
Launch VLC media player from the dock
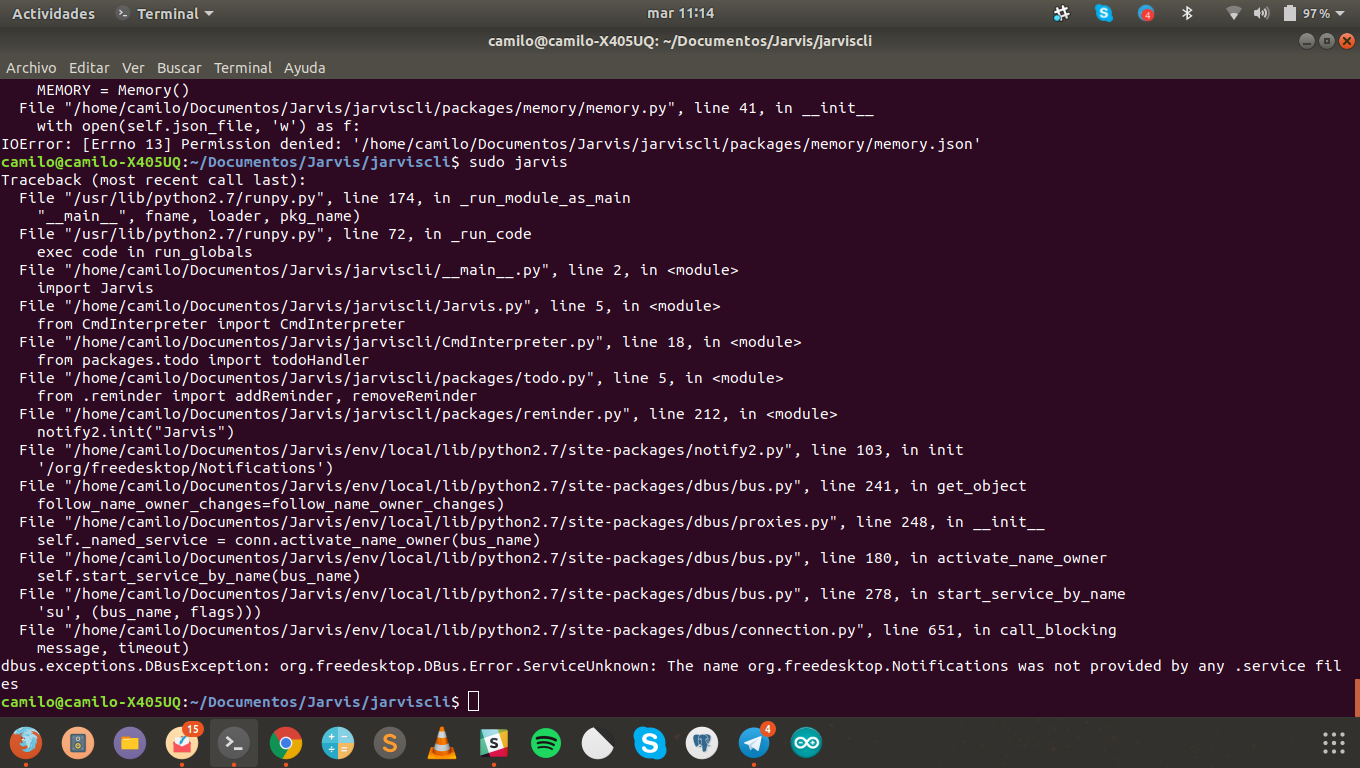point(441,743)
